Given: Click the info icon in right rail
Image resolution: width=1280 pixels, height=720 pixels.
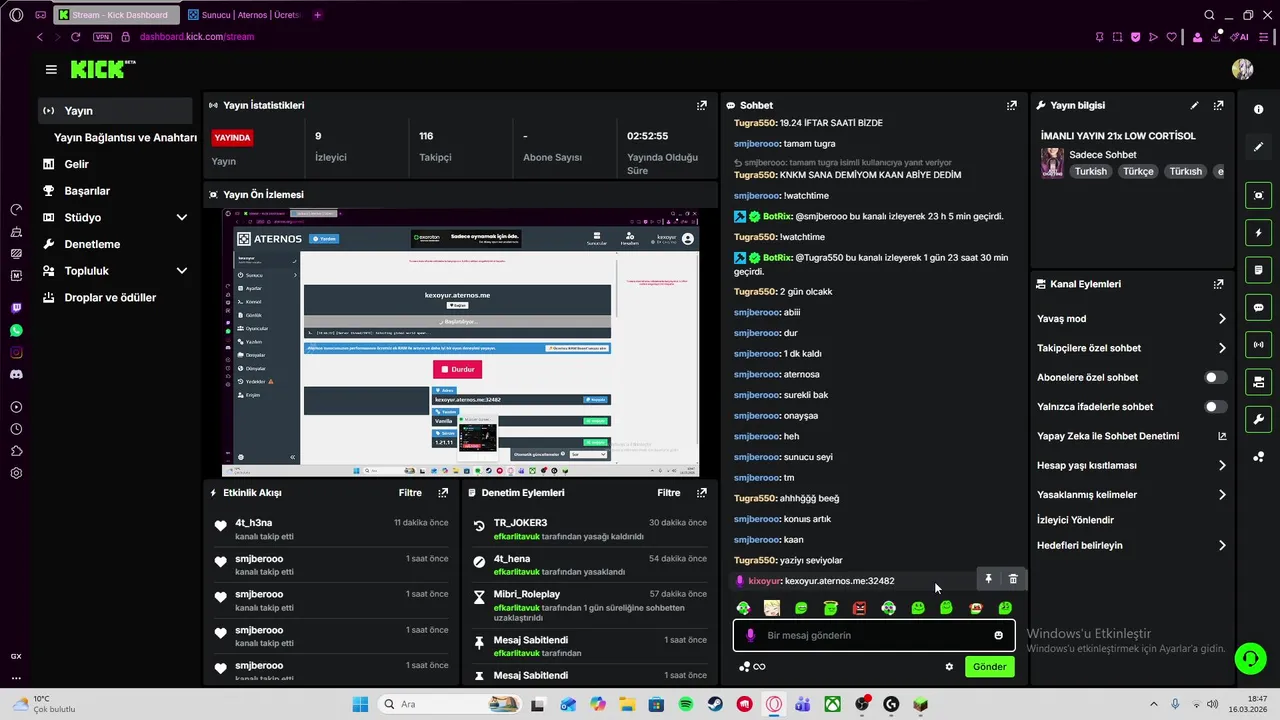Looking at the screenshot, I should pyautogui.click(x=1258, y=109).
